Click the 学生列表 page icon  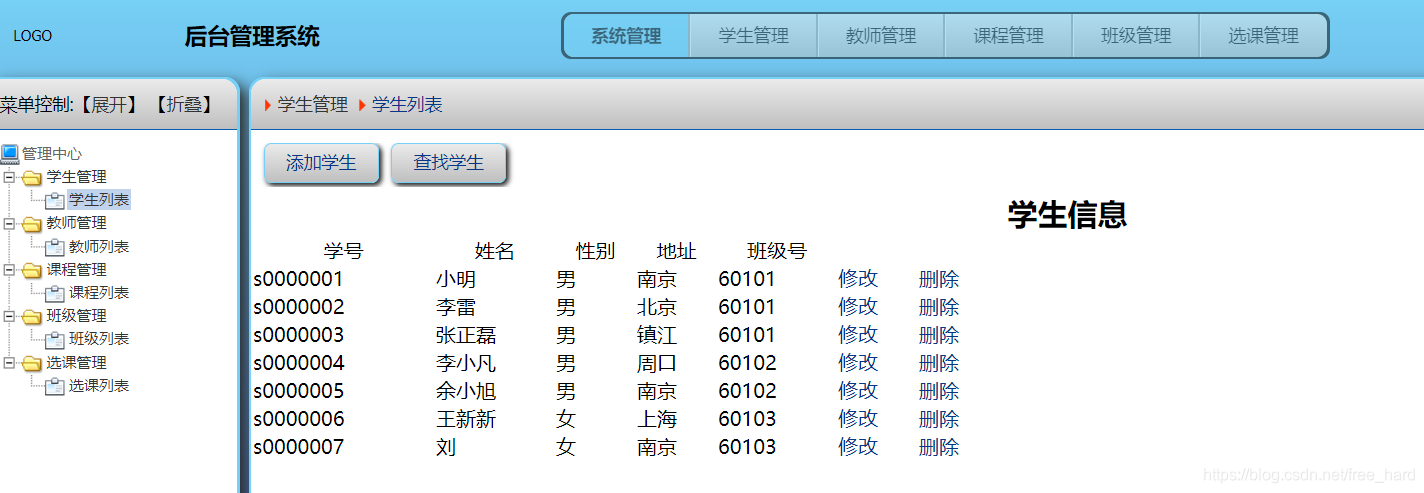[55, 201]
